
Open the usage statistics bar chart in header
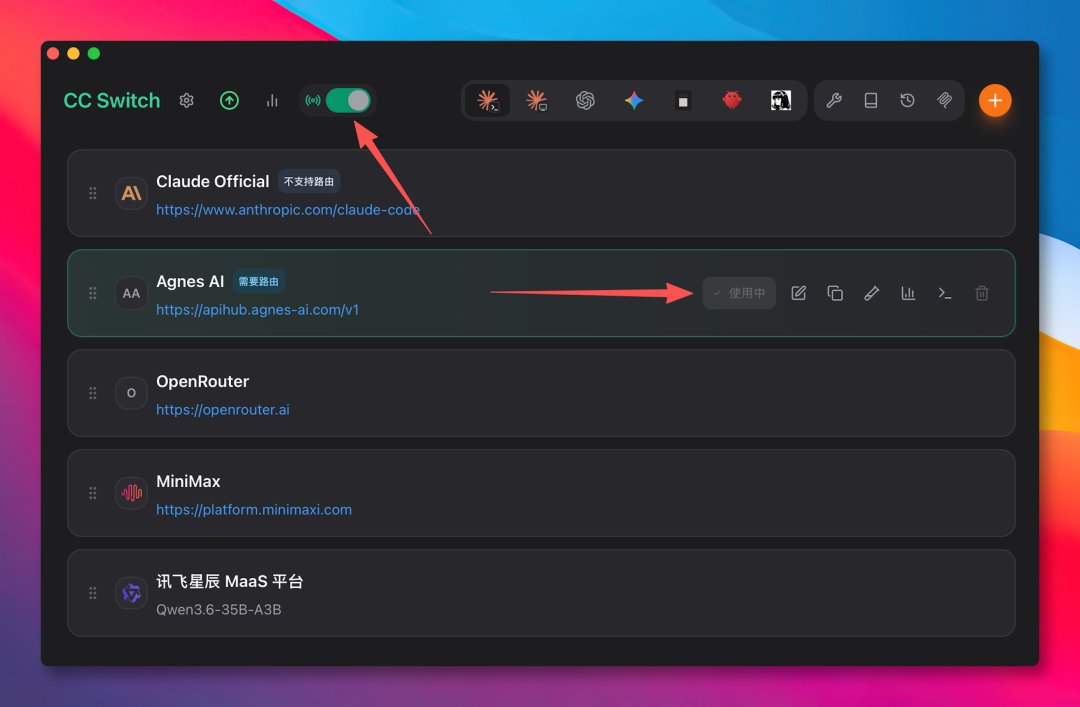coord(272,101)
